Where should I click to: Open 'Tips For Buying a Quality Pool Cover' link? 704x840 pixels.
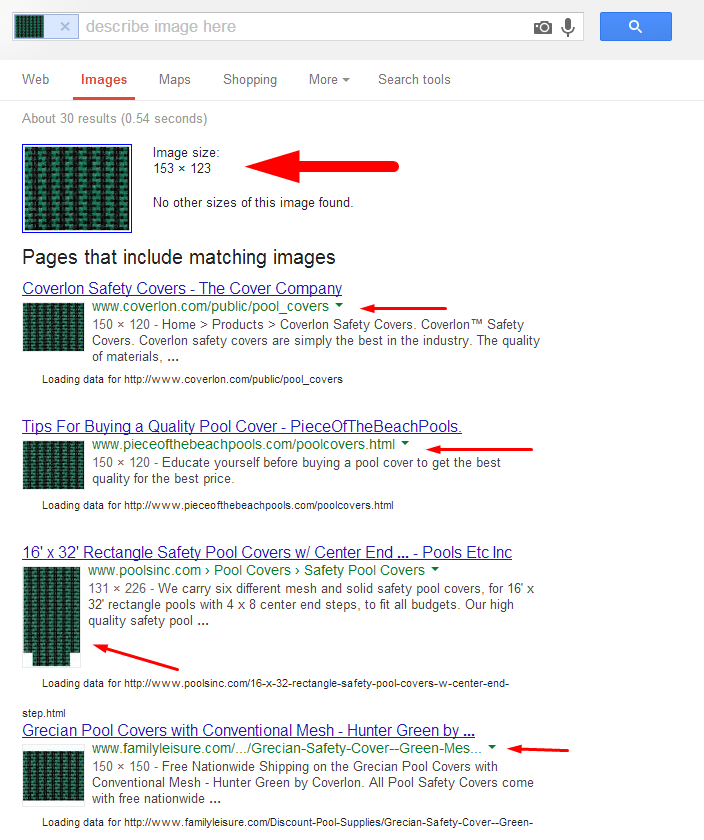(x=242, y=426)
